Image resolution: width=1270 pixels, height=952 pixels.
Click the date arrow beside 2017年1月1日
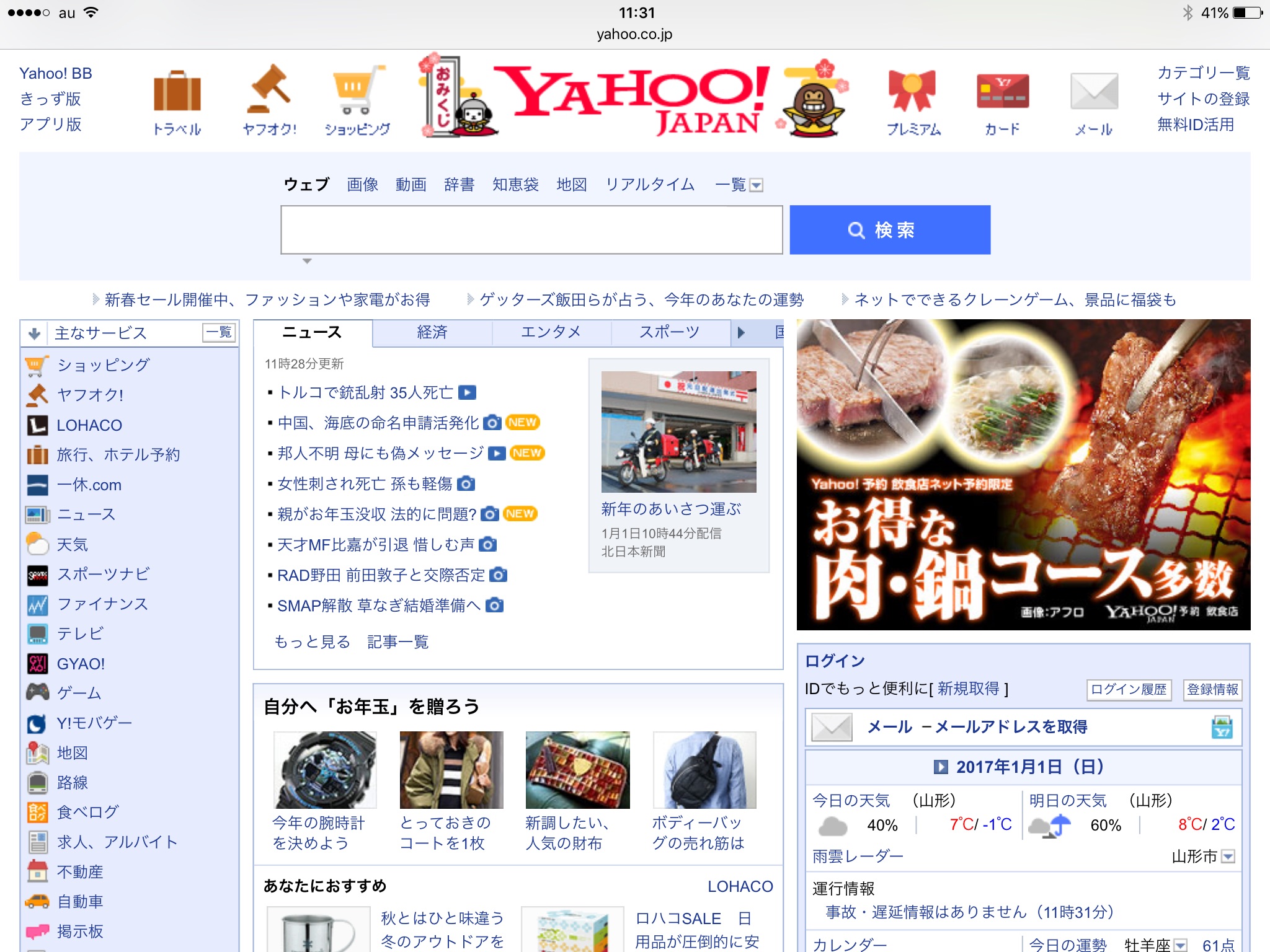point(940,767)
